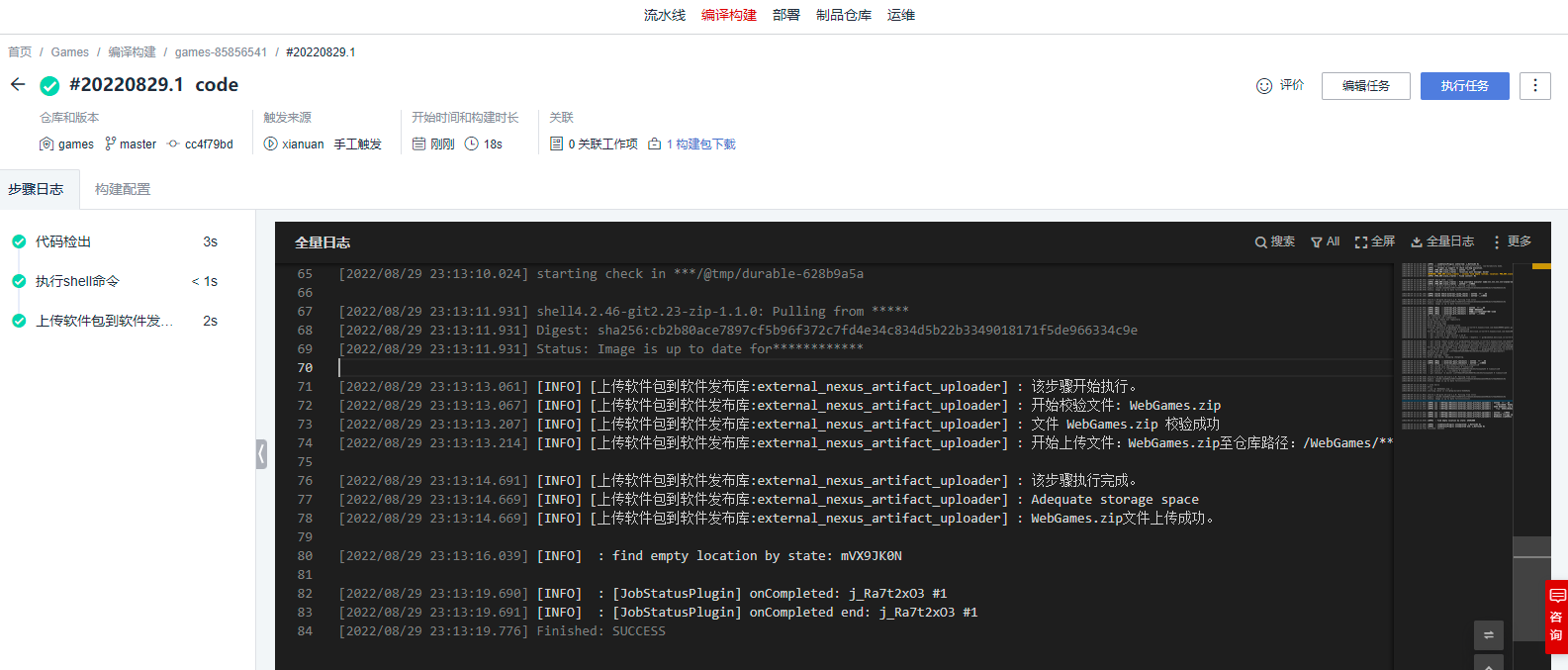Click the smiley rating icon
The image size is (1568, 670).
pyautogui.click(x=1263, y=86)
